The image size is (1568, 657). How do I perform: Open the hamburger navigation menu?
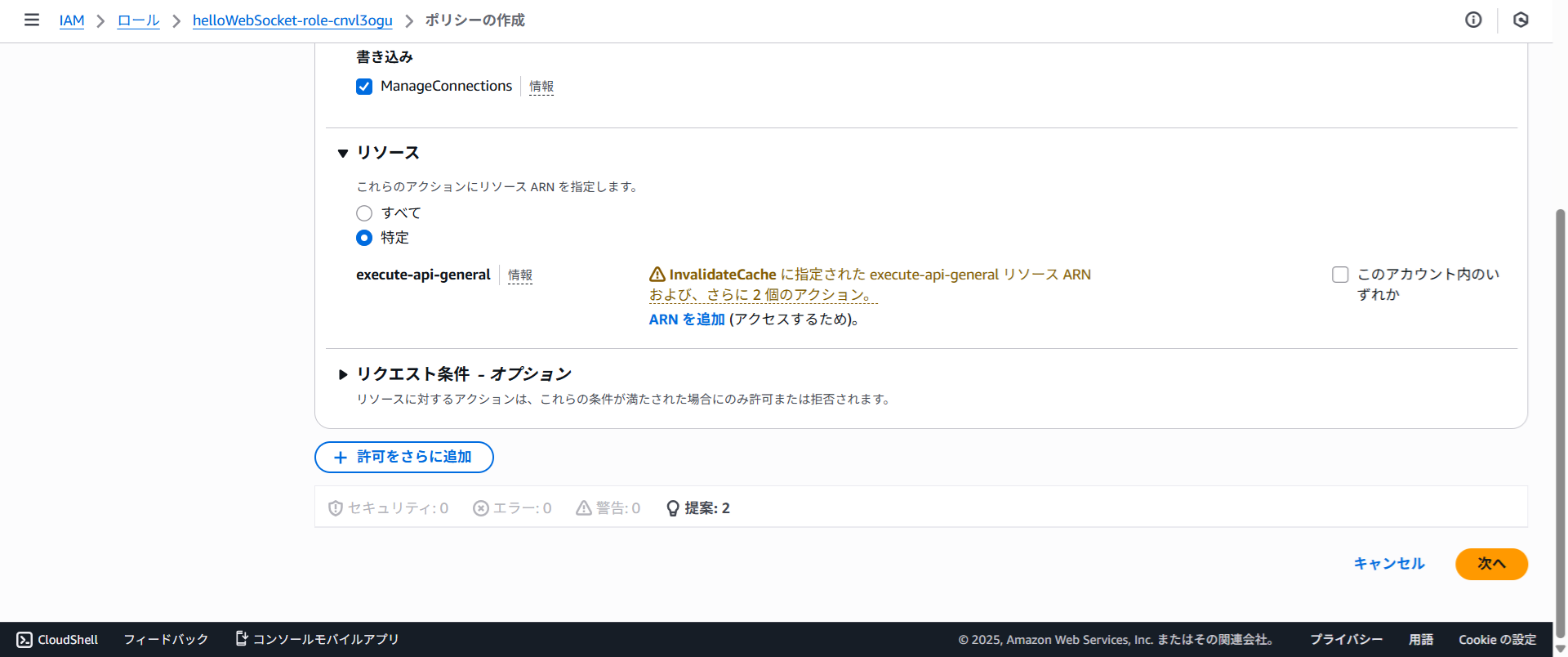coord(32,20)
